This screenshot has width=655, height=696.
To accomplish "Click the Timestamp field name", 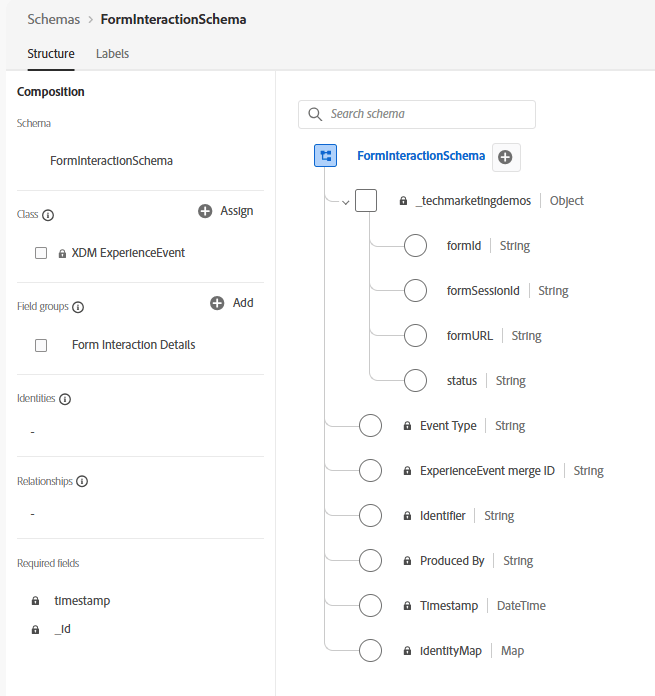I will 449,605.
